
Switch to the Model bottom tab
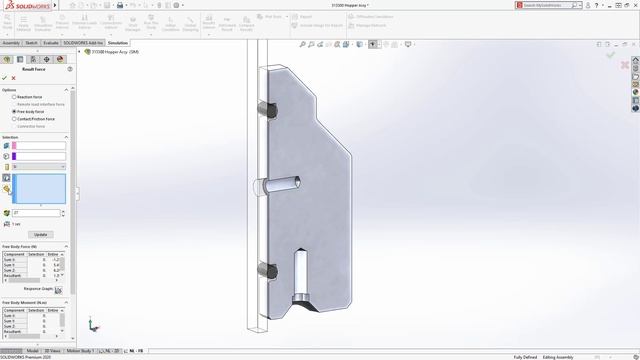pos(32,351)
